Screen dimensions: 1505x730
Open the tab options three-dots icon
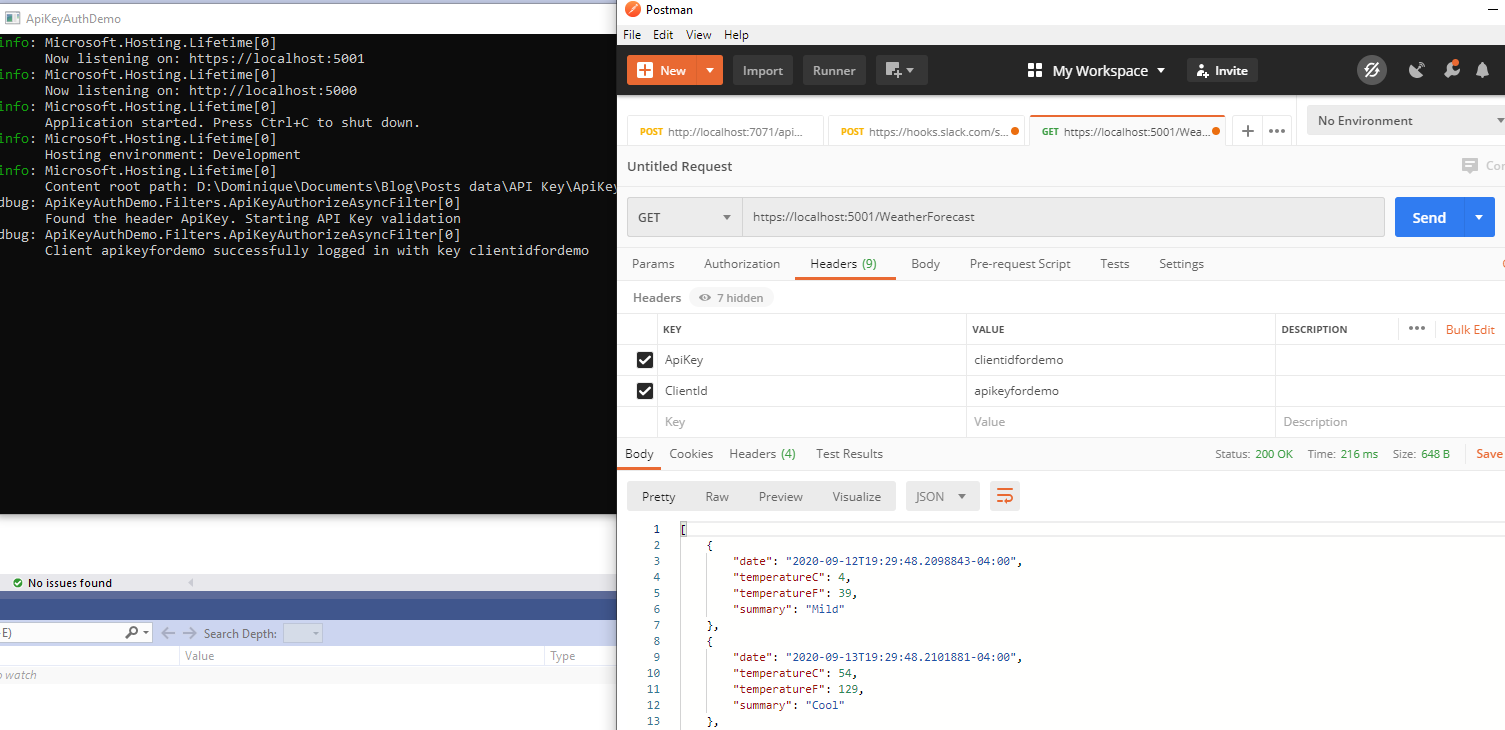(x=1276, y=131)
